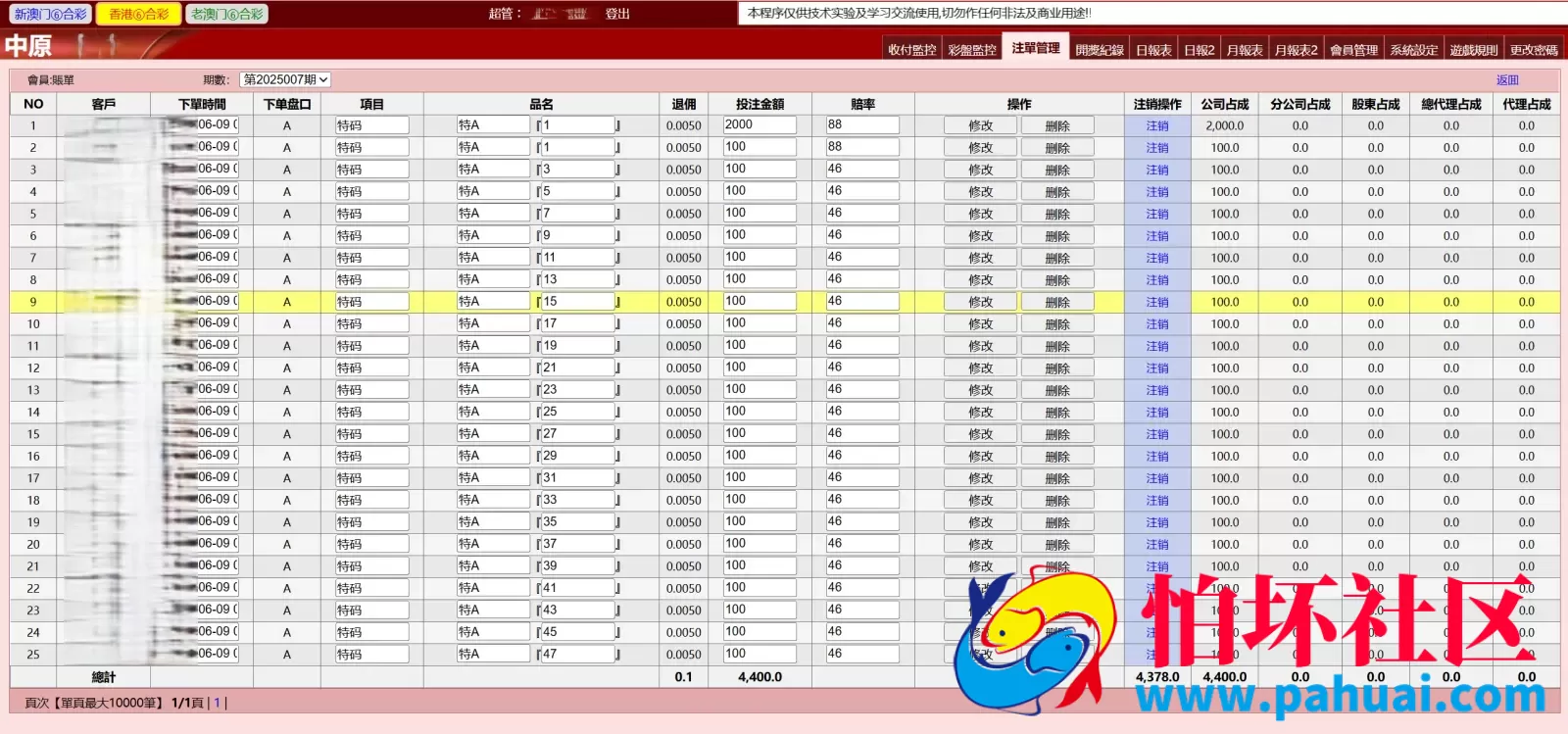The image size is (1568, 734).
Task: Click 刪除 button in row 6
Action: tap(1057, 236)
